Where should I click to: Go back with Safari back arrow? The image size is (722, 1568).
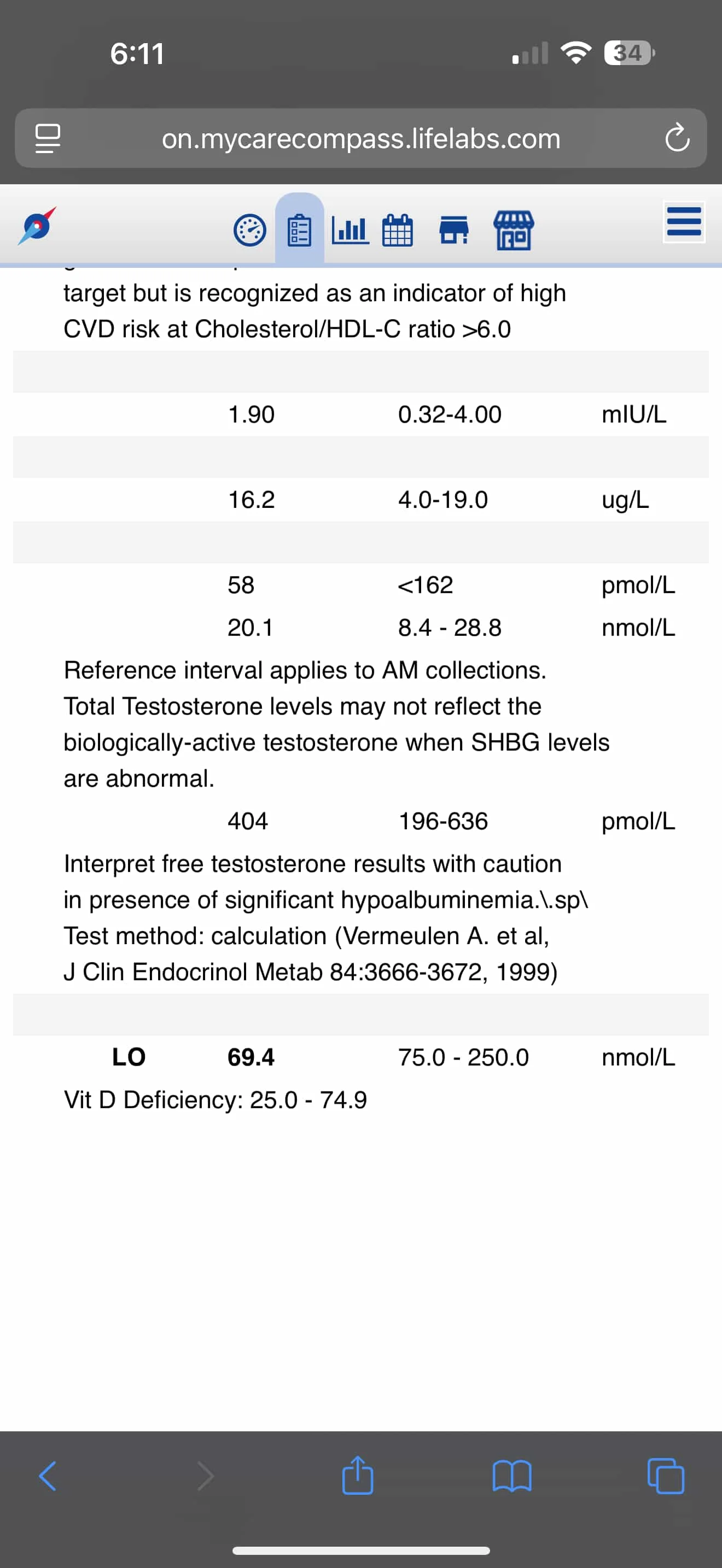(48, 1476)
